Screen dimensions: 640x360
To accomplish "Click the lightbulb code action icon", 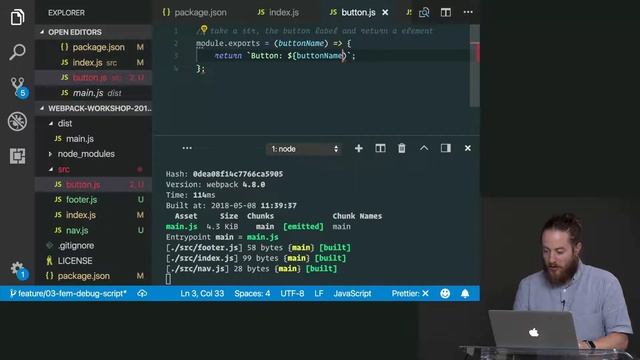I will (x=204, y=29).
